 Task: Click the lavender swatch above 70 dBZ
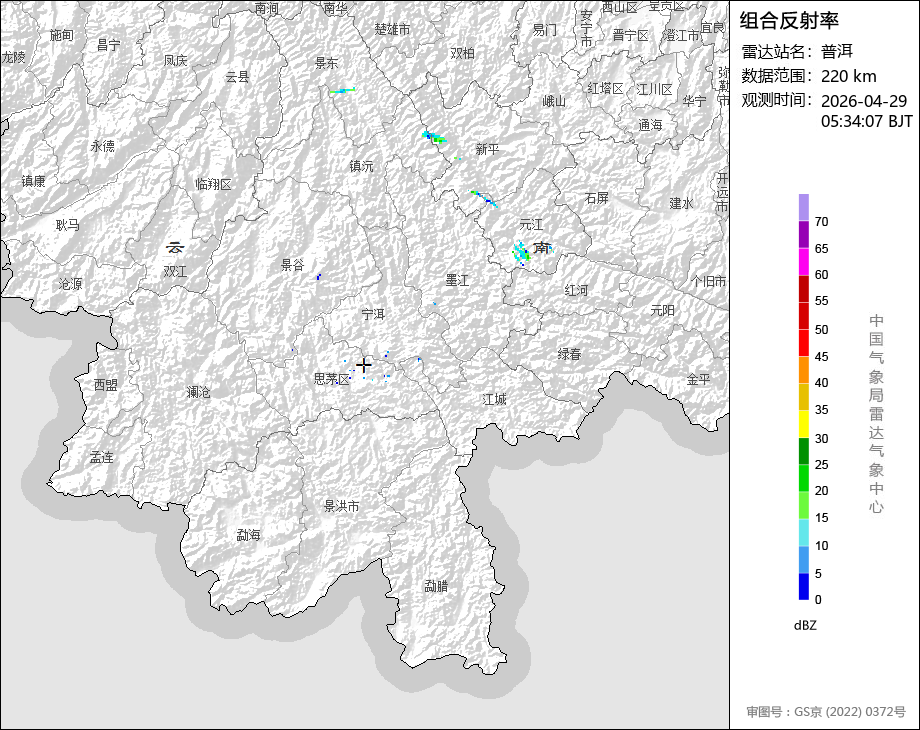pos(804,207)
